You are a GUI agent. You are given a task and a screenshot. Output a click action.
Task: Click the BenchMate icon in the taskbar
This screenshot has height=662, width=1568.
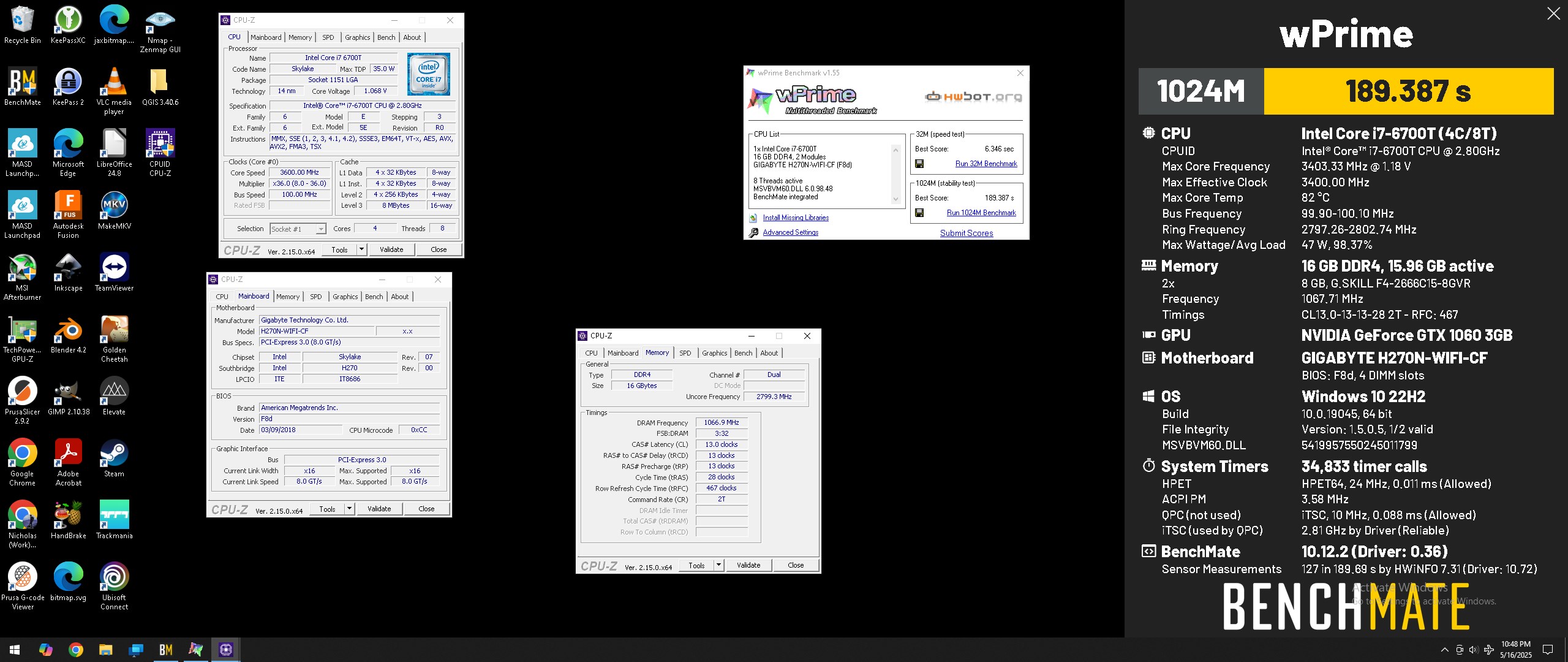[x=165, y=650]
